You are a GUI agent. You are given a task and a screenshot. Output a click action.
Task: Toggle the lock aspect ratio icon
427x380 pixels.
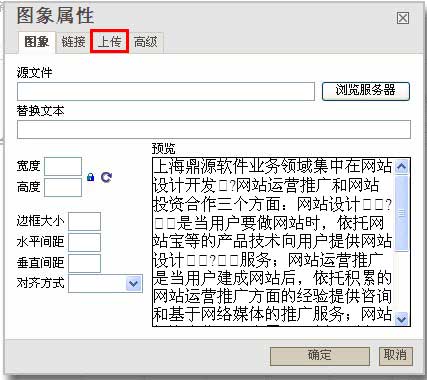(x=90, y=177)
